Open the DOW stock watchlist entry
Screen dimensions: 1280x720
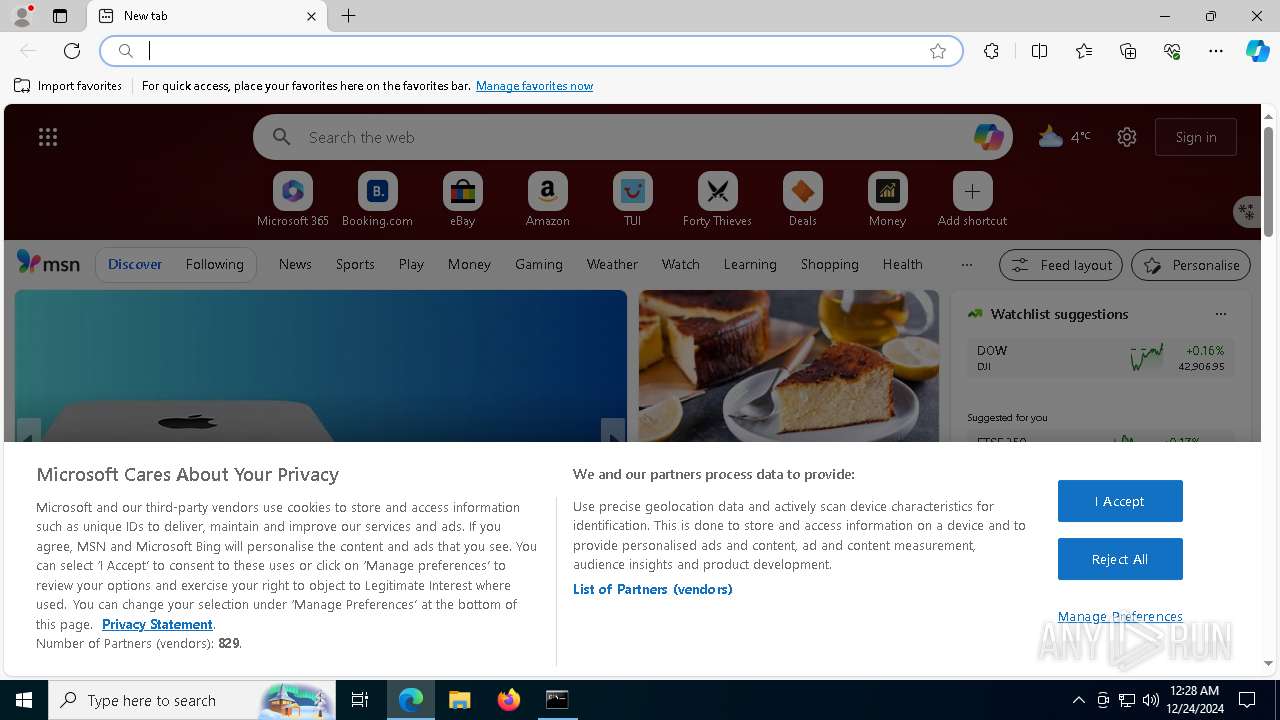click(x=1100, y=358)
